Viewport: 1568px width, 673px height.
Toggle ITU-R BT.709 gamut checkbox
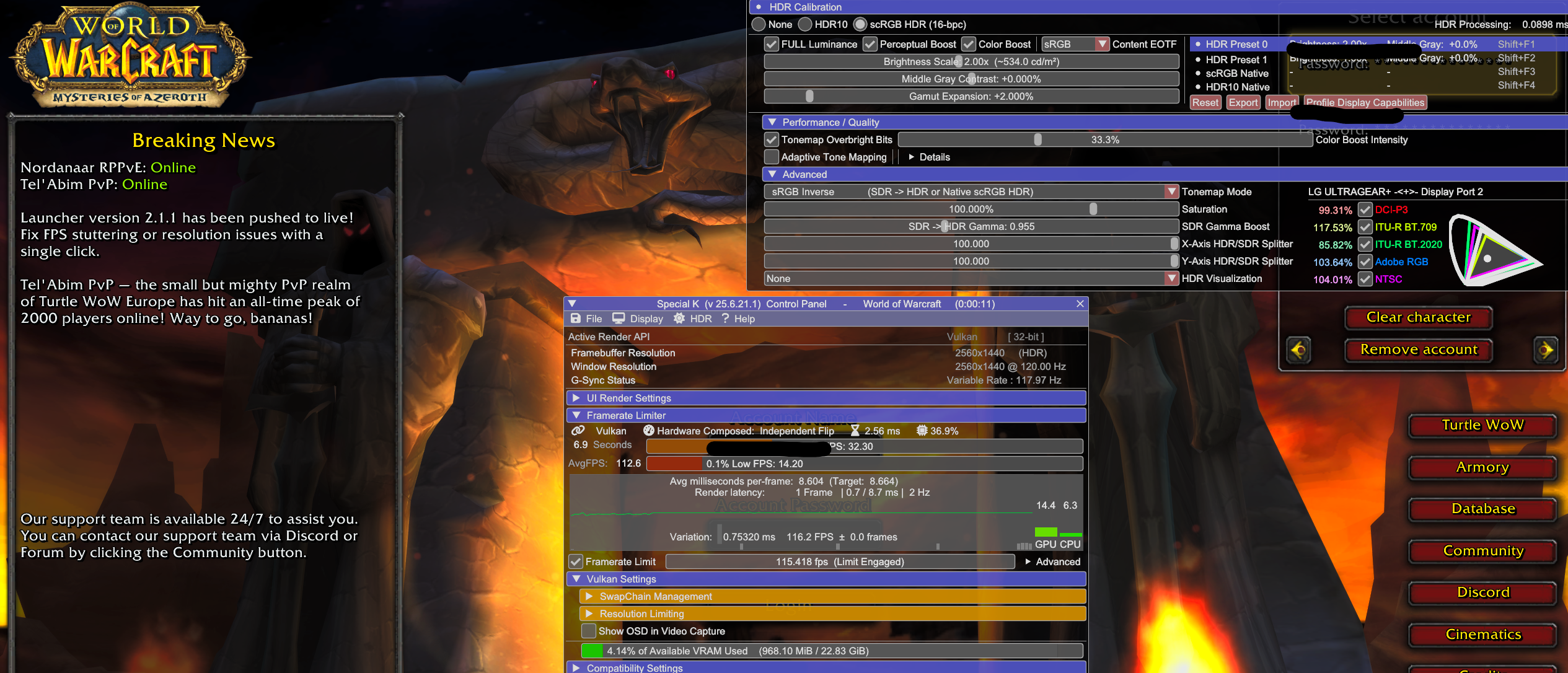1365,227
